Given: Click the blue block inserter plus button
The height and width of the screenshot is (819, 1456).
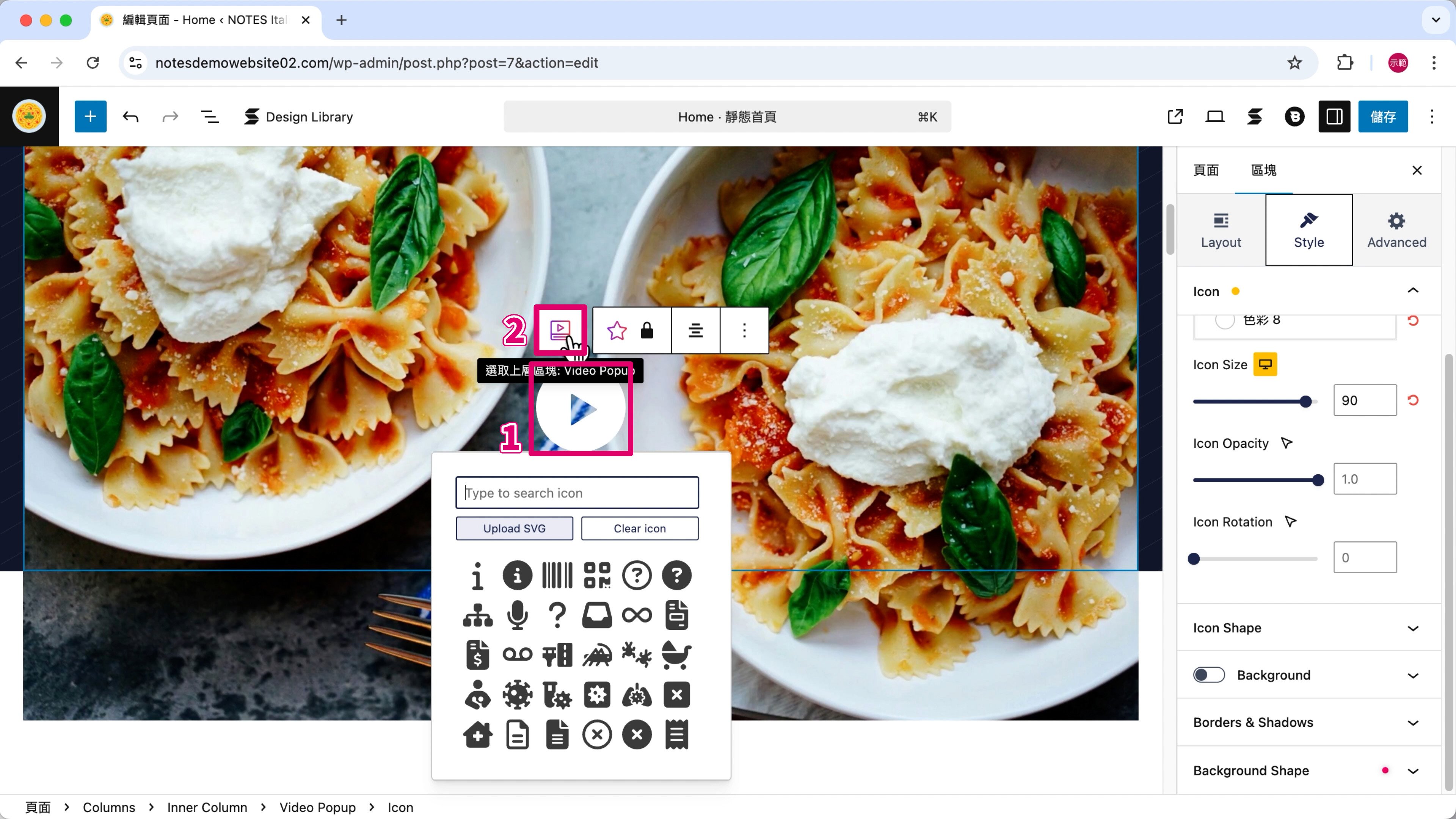Looking at the screenshot, I should point(91,116).
